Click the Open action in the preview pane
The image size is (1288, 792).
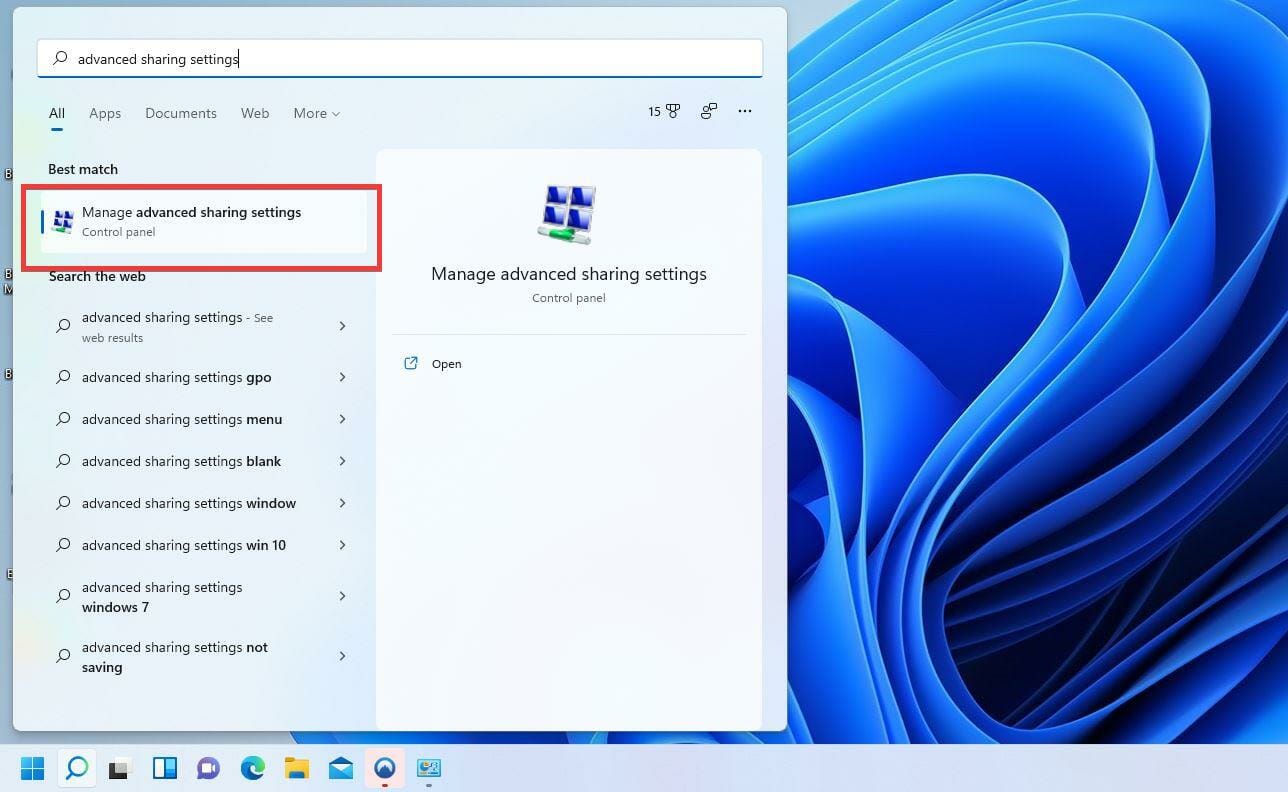tap(446, 364)
